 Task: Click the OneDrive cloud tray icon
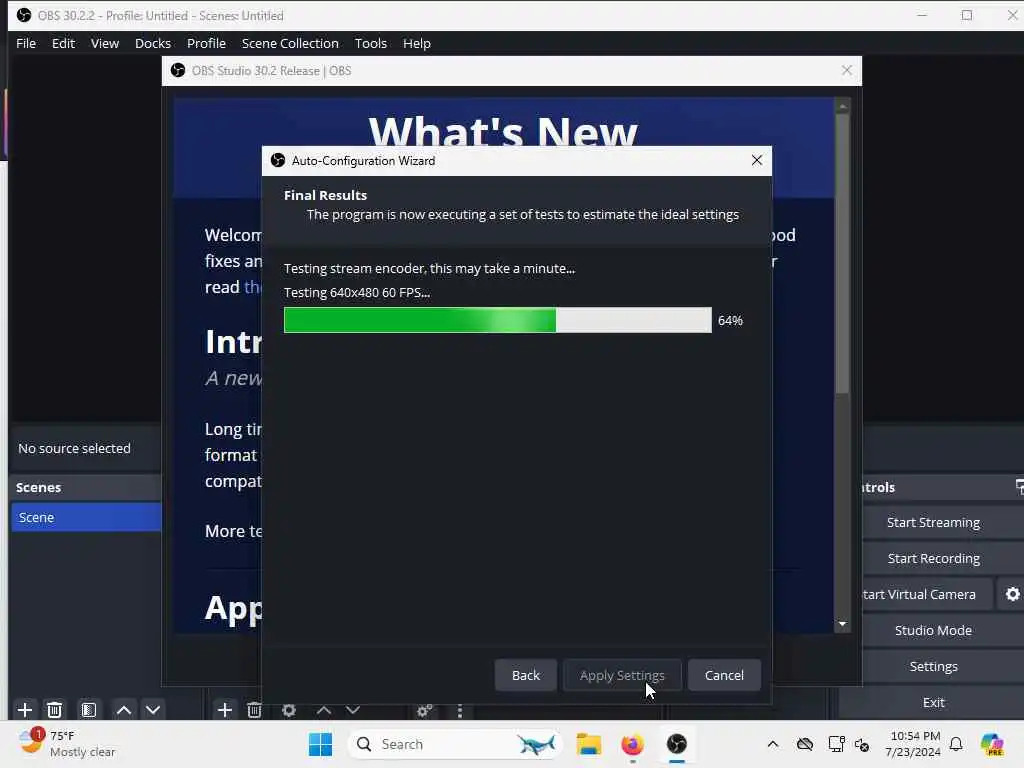[x=805, y=744]
